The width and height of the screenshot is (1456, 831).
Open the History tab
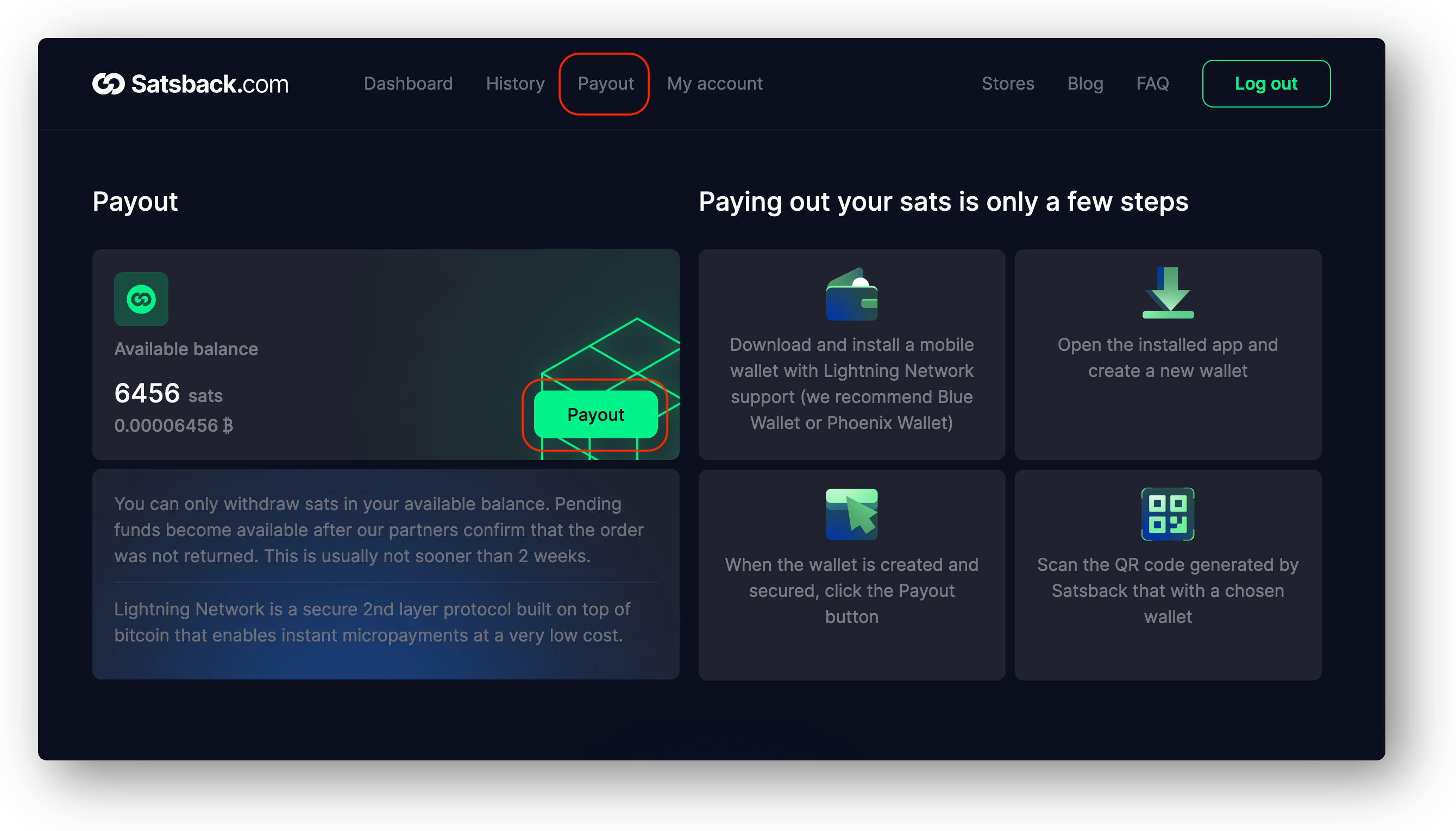(516, 84)
